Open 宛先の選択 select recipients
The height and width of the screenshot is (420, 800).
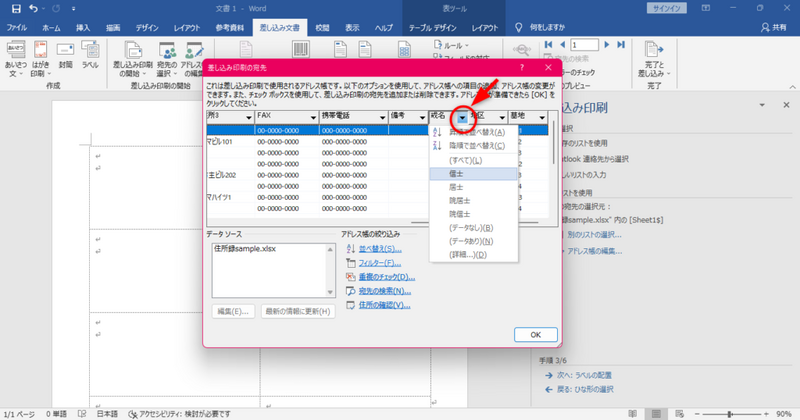(x=167, y=59)
